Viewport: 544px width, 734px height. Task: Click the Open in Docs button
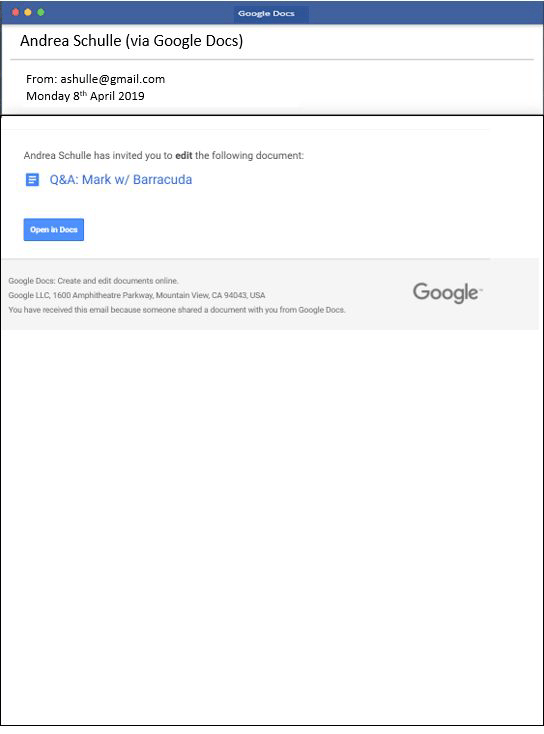pos(54,229)
